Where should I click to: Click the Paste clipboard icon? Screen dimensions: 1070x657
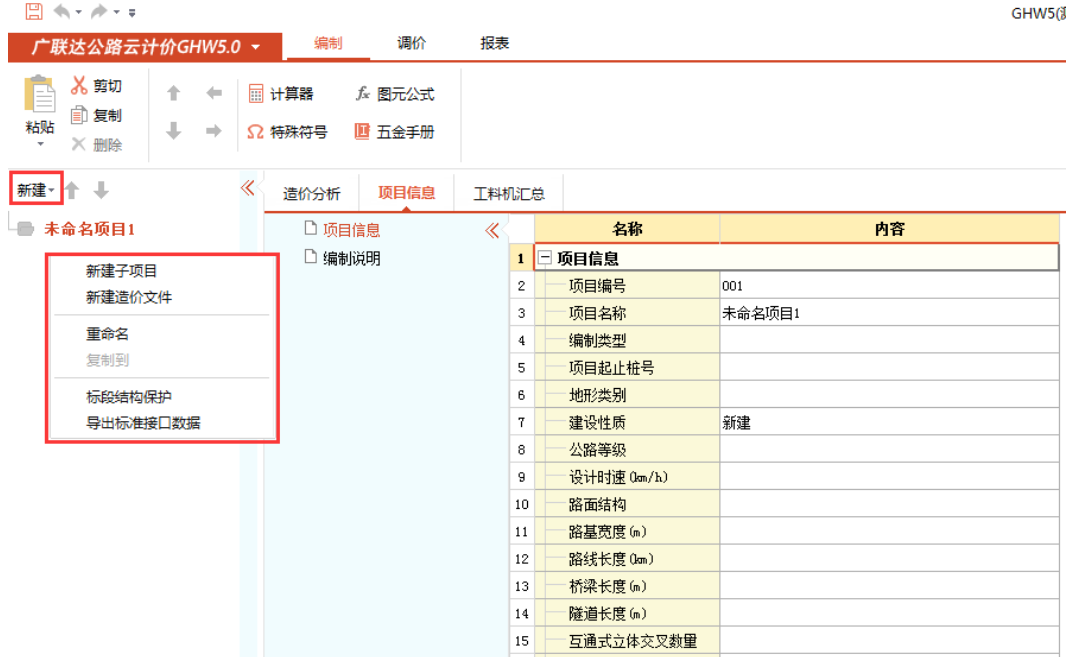click(x=40, y=96)
